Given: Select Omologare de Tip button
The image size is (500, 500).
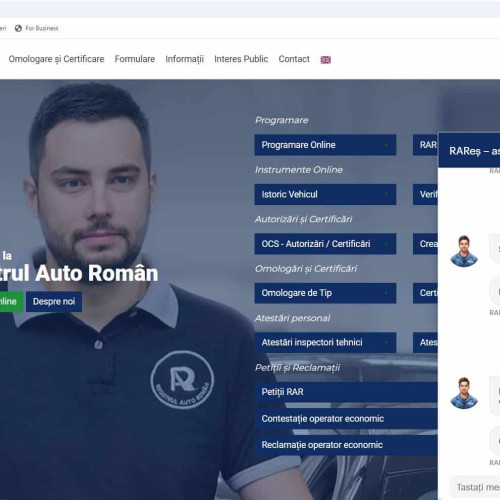Looking at the screenshot, I should coord(325,293).
